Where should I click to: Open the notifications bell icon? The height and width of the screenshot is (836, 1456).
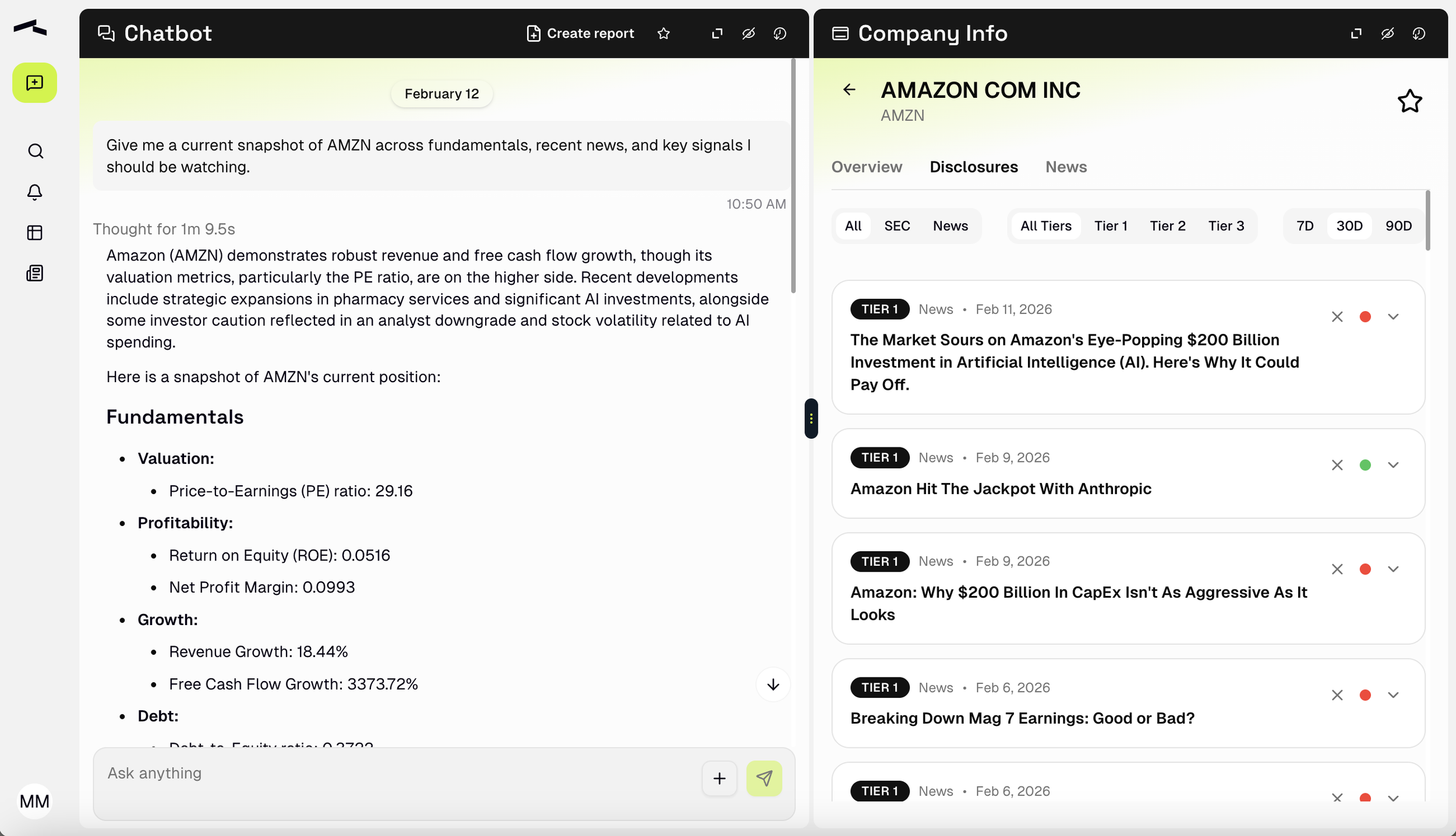(x=35, y=192)
